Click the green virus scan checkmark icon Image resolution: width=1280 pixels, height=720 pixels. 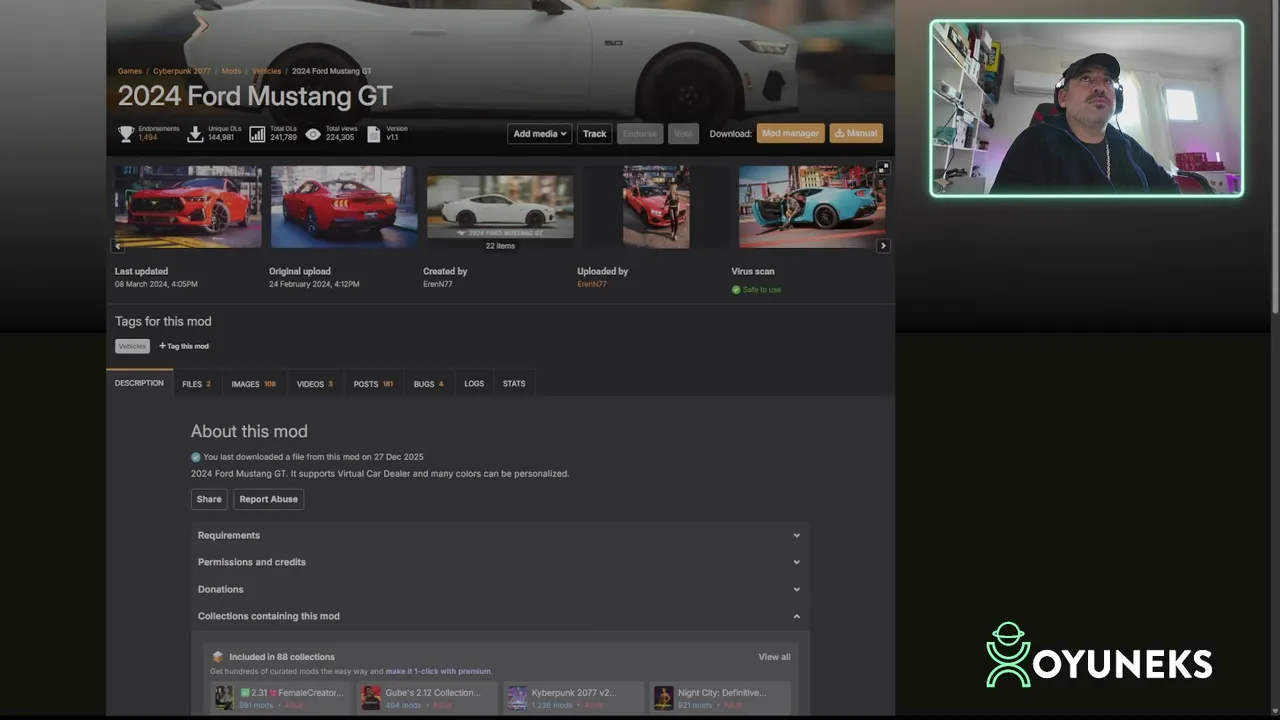pyautogui.click(x=736, y=290)
